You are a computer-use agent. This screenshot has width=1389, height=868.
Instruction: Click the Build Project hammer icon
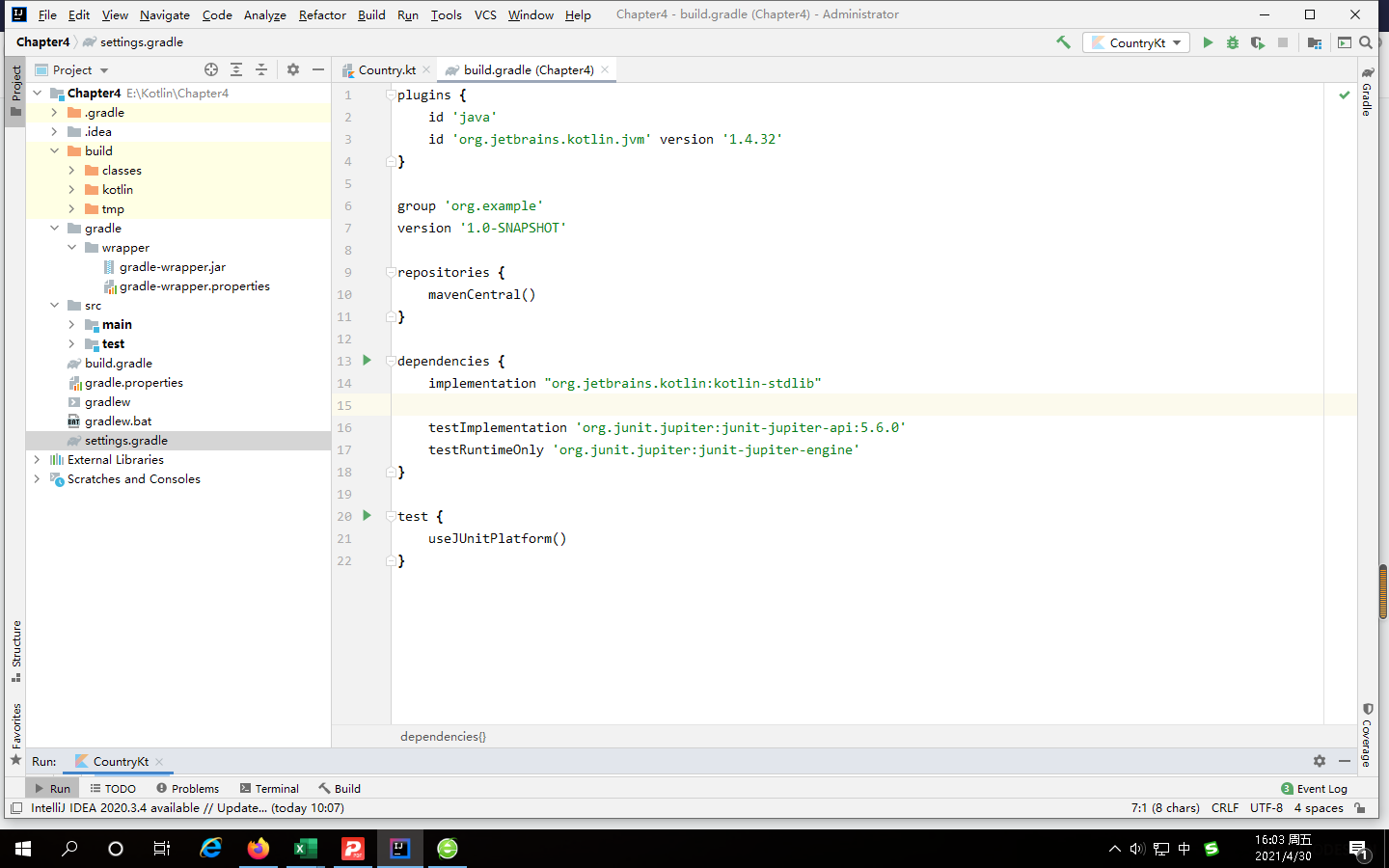pos(1063,42)
